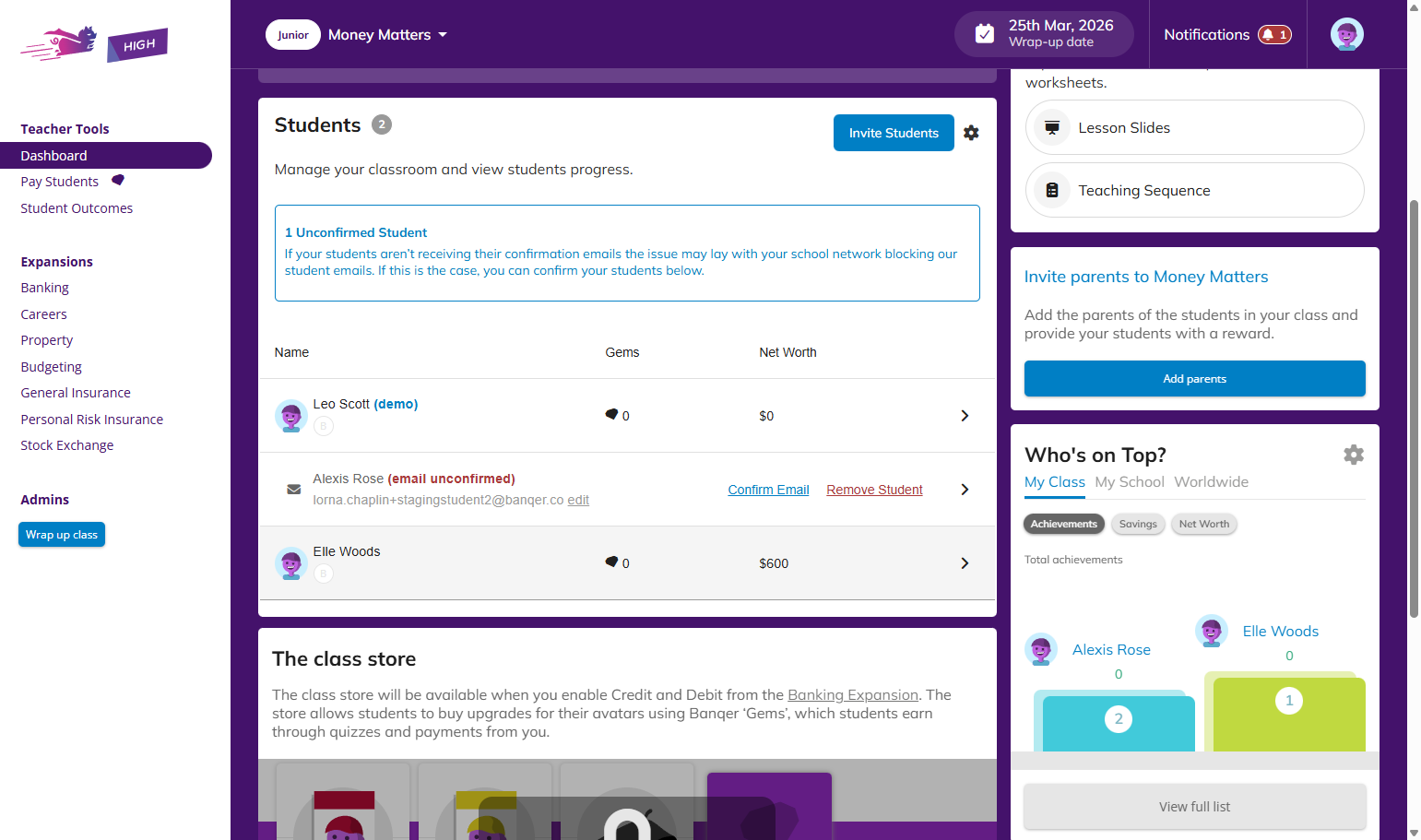This screenshot has width=1421, height=840.
Task: Select the Savings filter pill
Action: tap(1138, 524)
